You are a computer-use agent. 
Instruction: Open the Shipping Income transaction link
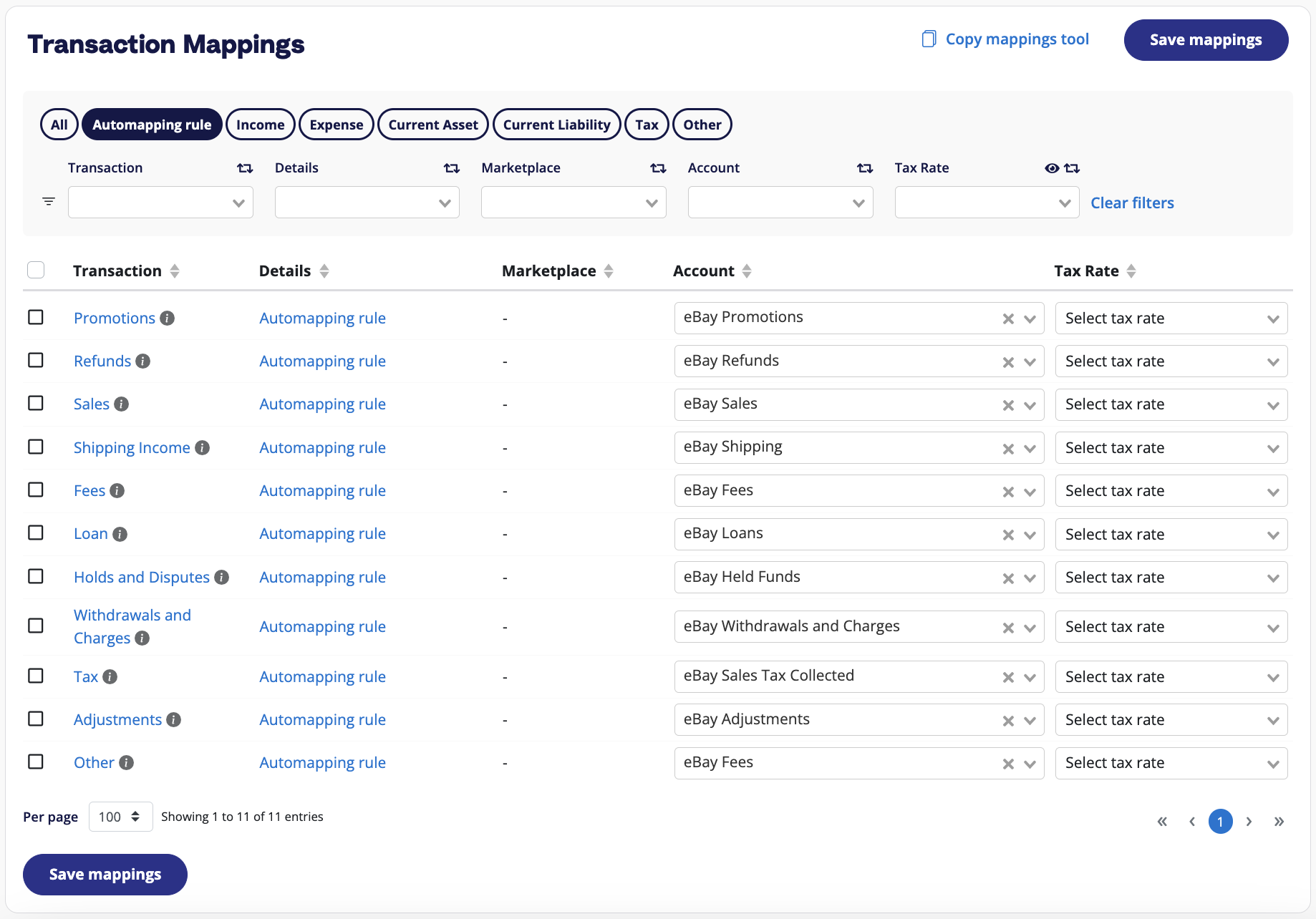[132, 447]
